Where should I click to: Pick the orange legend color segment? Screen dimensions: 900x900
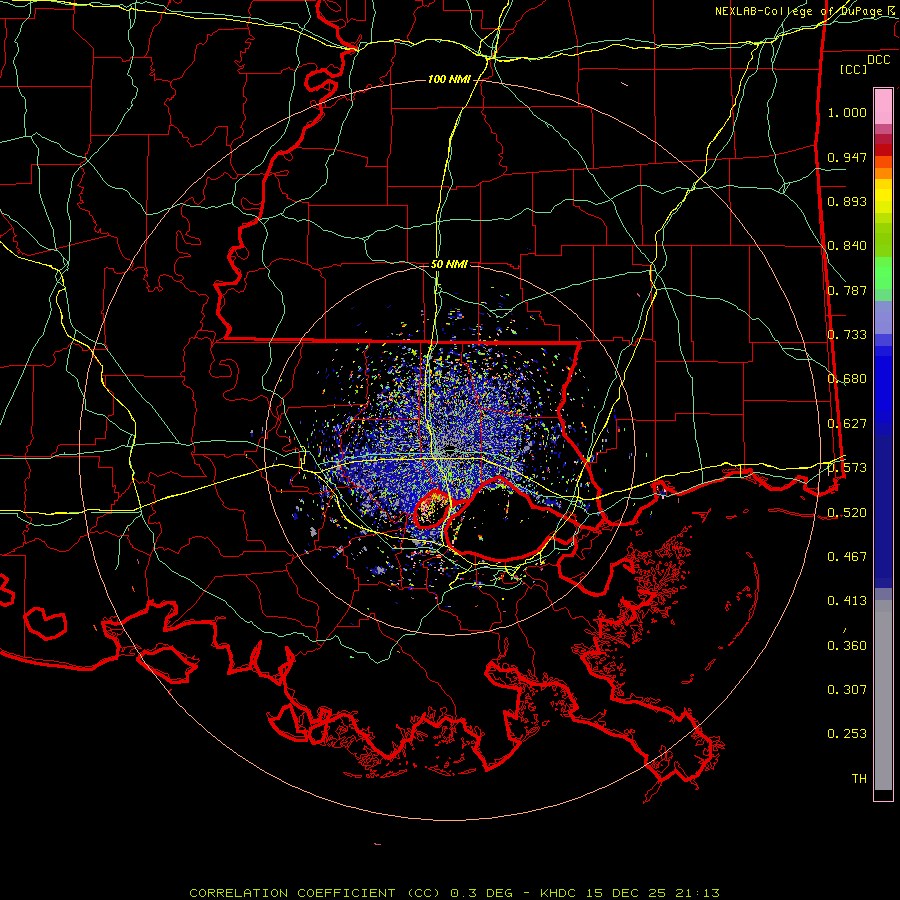(x=883, y=173)
